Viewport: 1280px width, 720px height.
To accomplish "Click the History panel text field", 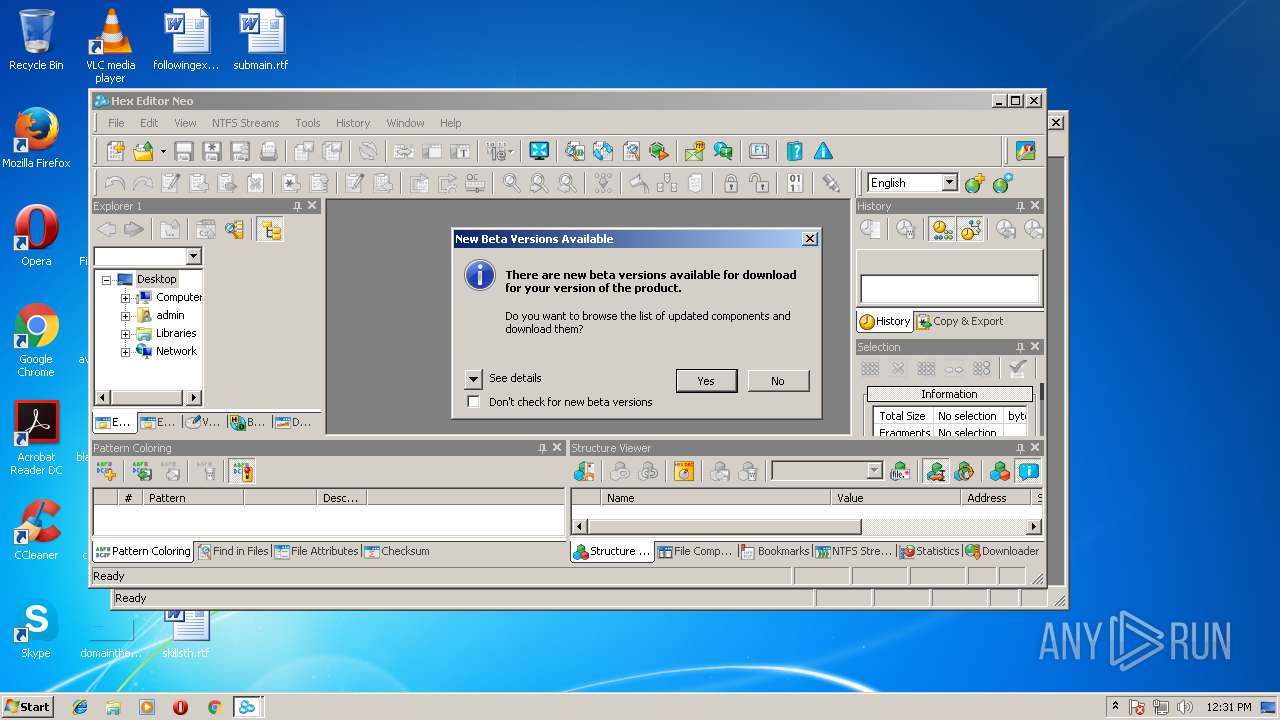I will (950, 289).
